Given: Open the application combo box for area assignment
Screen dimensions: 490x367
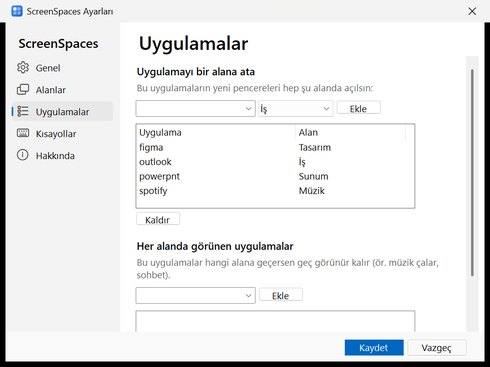Looking at the screenshot, I should (196, 109).
